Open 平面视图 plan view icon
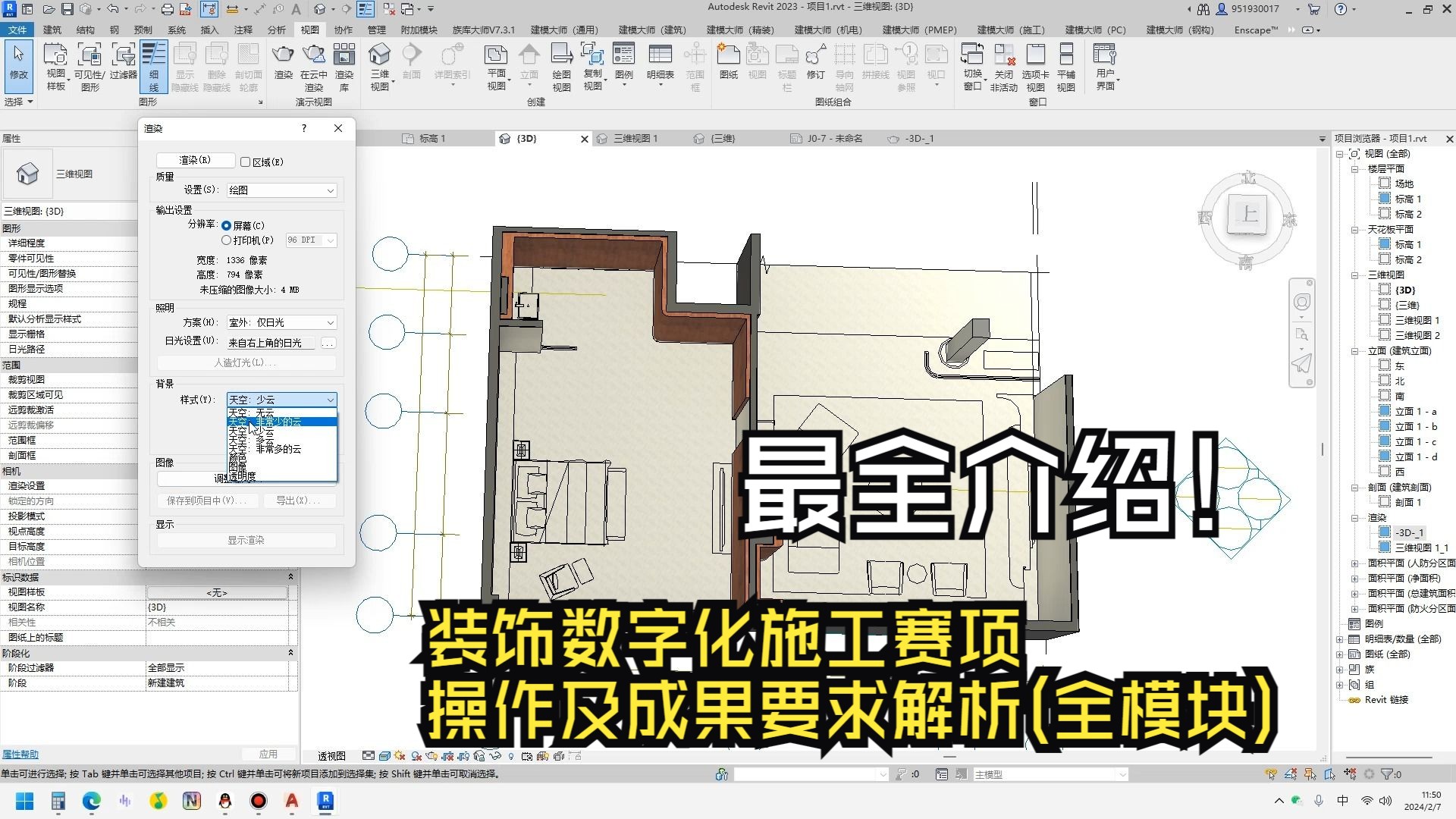Screen dimensions: 1456x819 coord(496,67)
